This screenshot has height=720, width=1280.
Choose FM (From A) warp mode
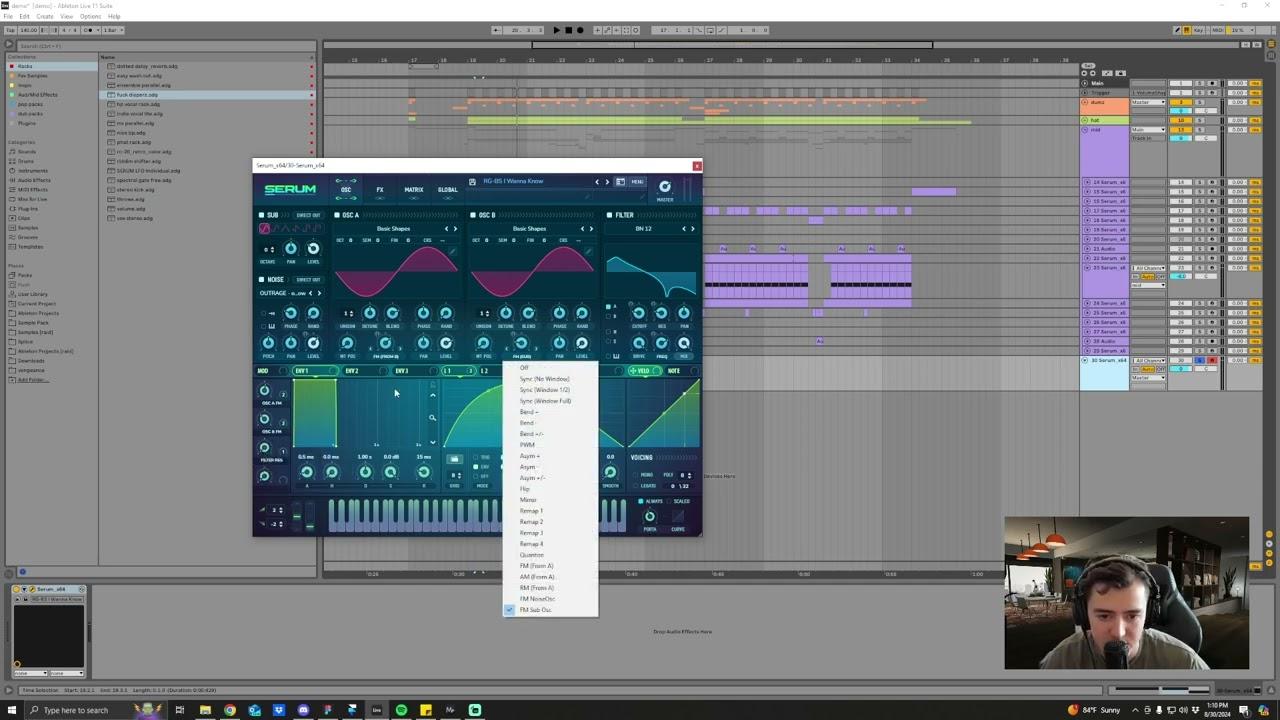[536, 566]
